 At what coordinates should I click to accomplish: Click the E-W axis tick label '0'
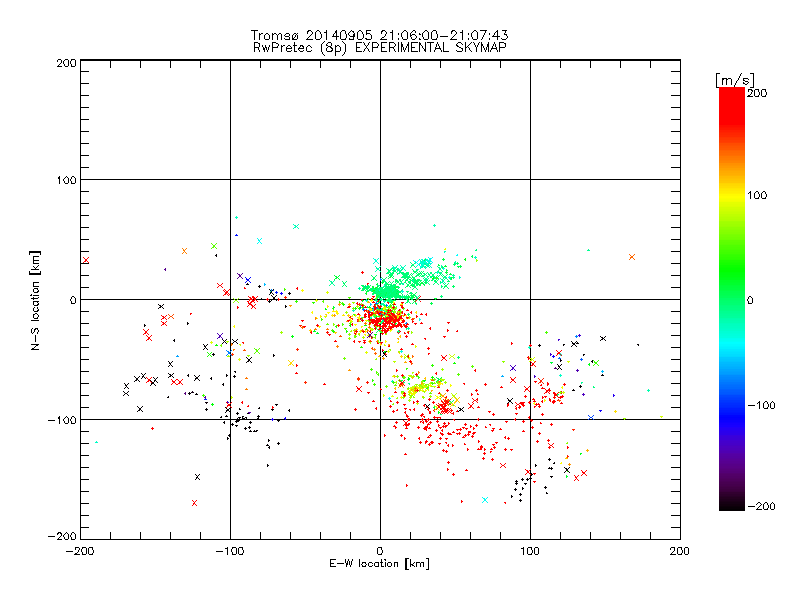[x=380, y=551]
